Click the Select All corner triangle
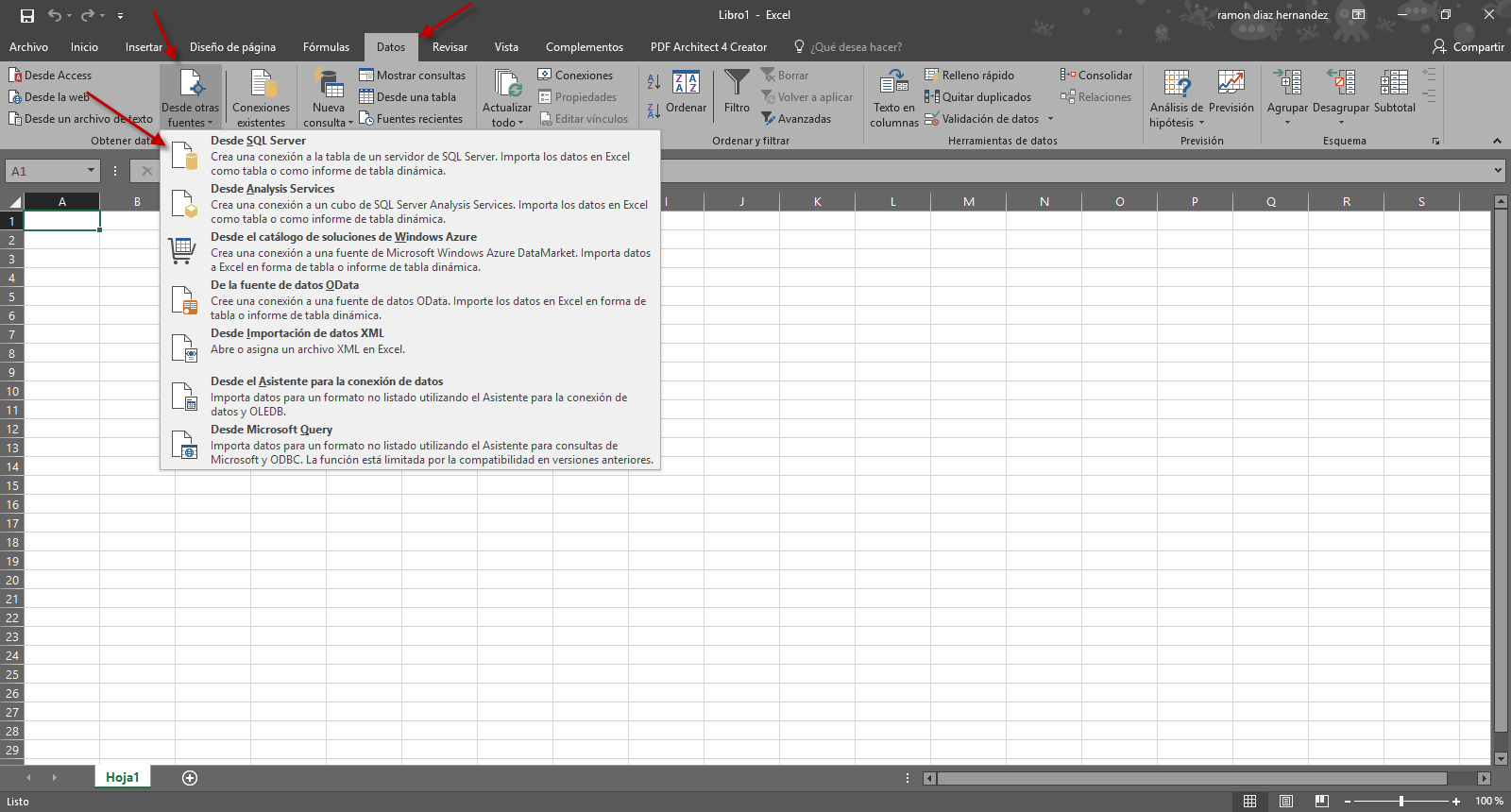This screenshot has width=1511, height=812. point(14,201)
